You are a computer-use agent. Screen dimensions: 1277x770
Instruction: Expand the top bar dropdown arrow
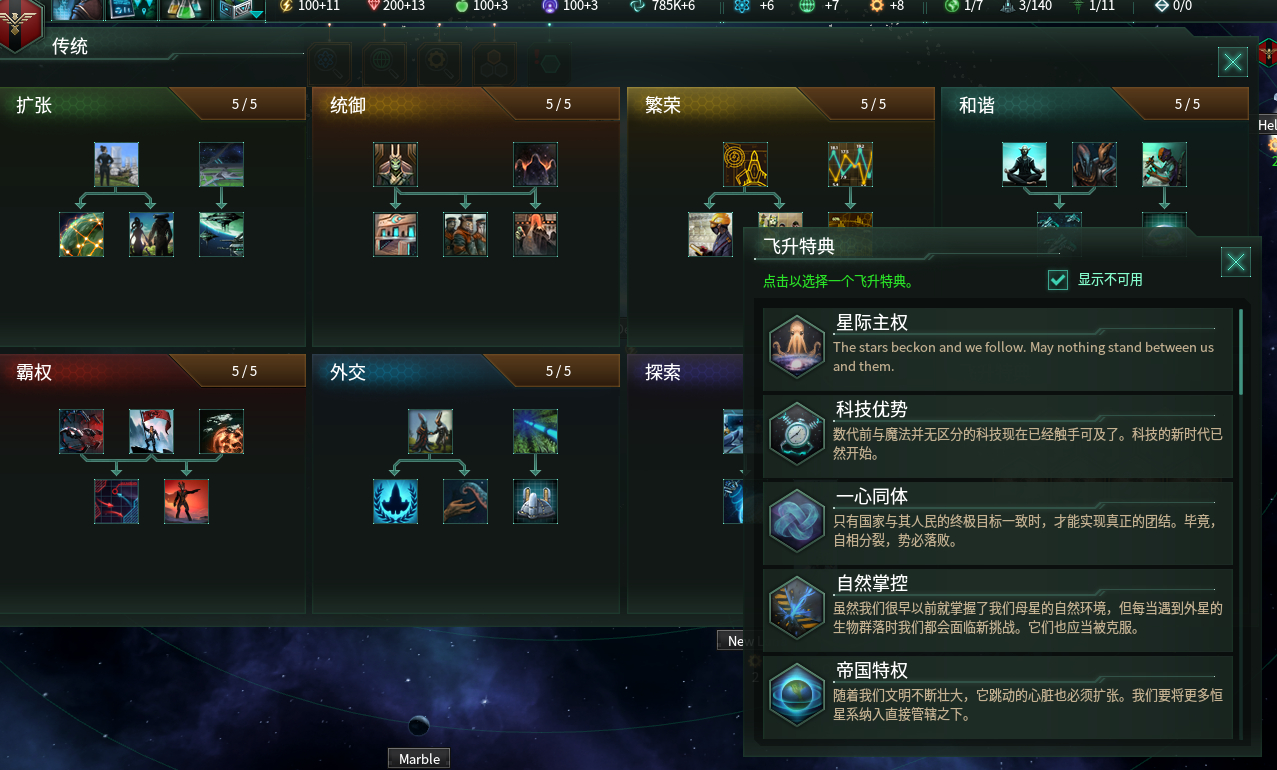[257, 14]
